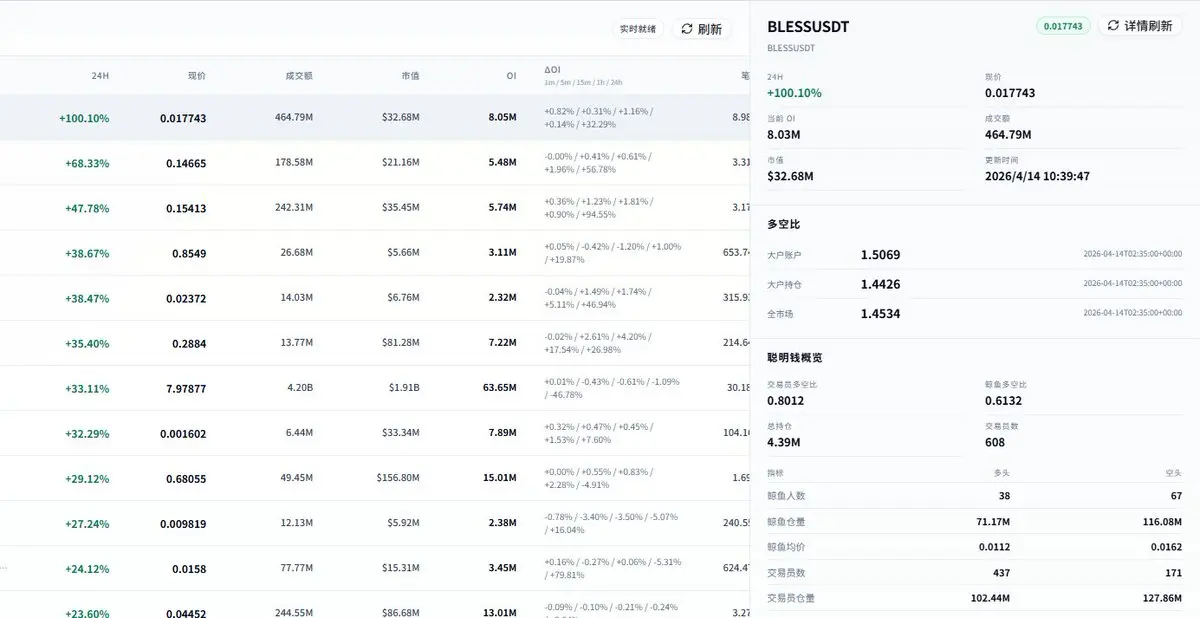The height and width of the screenshot is (618, 1200).
Task: Sort by the ΔOI column header
Action: pos(552,71)
